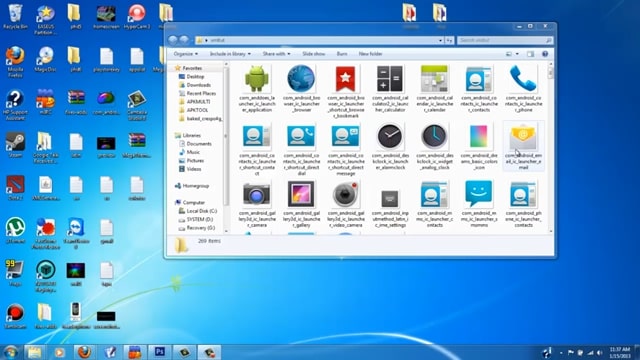Select the red bookmark star shortcut icon
Screen dimensions: 640x360
(345, 79)
